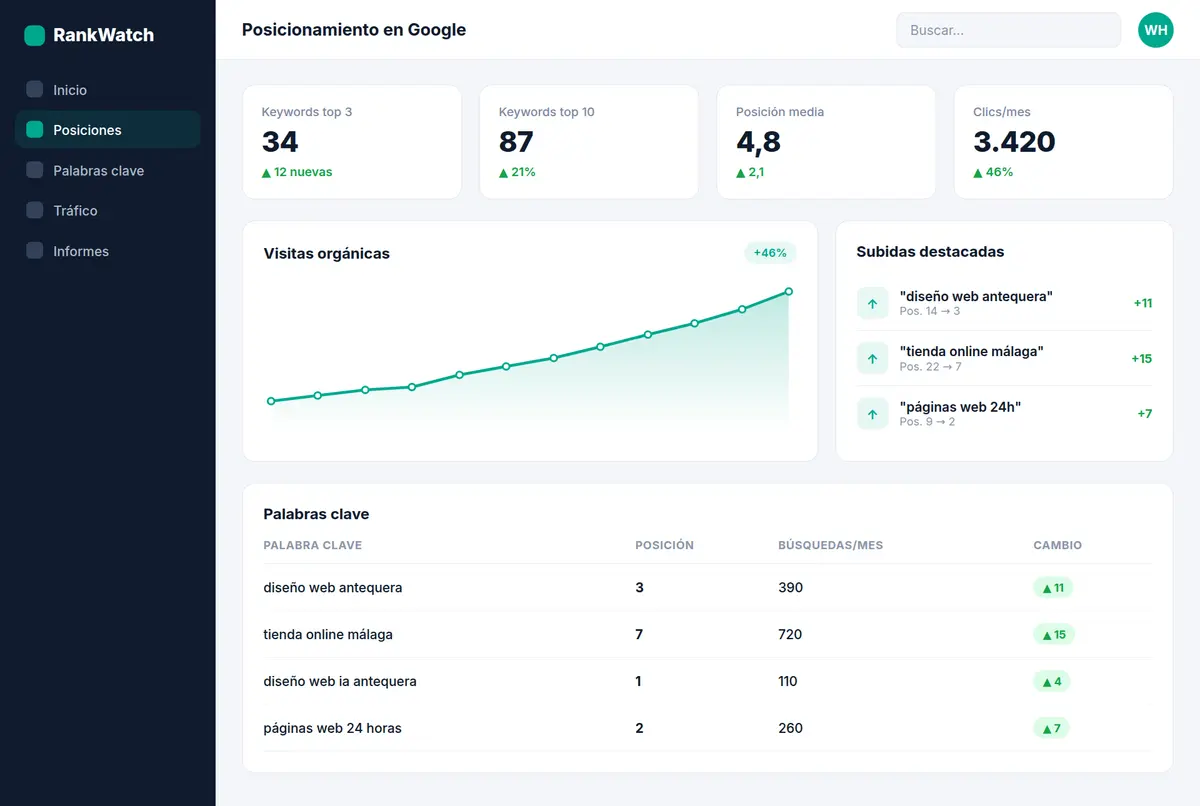
Task: Open the Inicio sidebar icon
Action: 35,89
